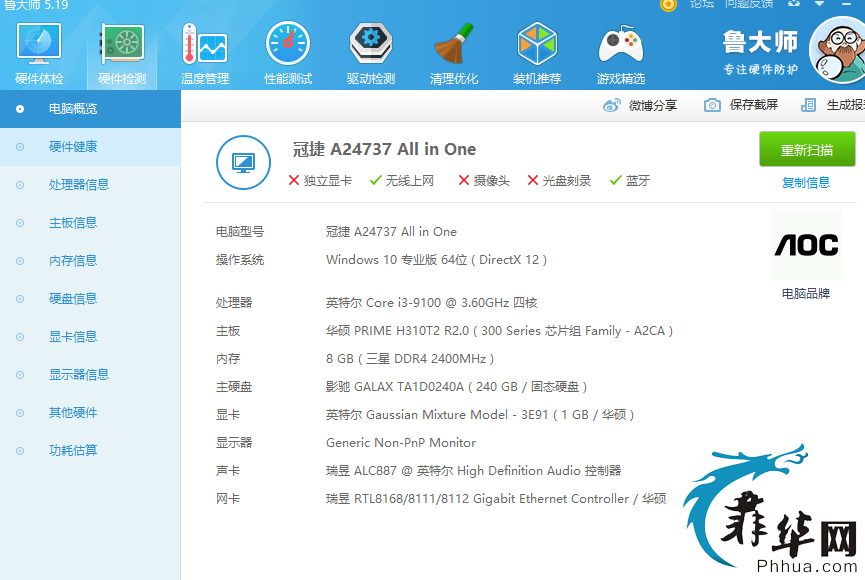
Task: Select 电脑概览 in the sidebar
Action: pos(90,109)
